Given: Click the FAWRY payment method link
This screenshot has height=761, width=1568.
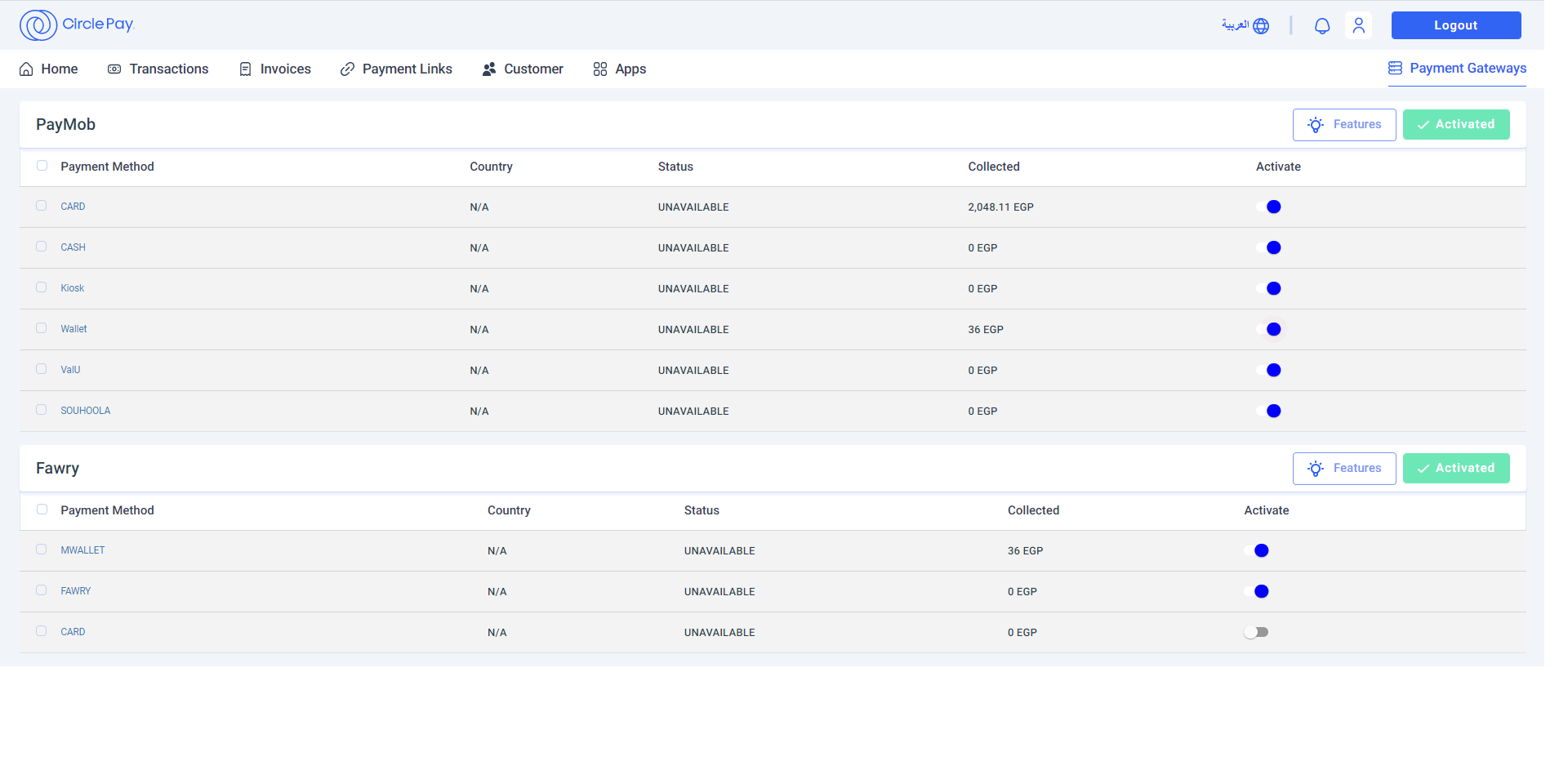Looking at the screenshot, I should [x=75, y=591].
